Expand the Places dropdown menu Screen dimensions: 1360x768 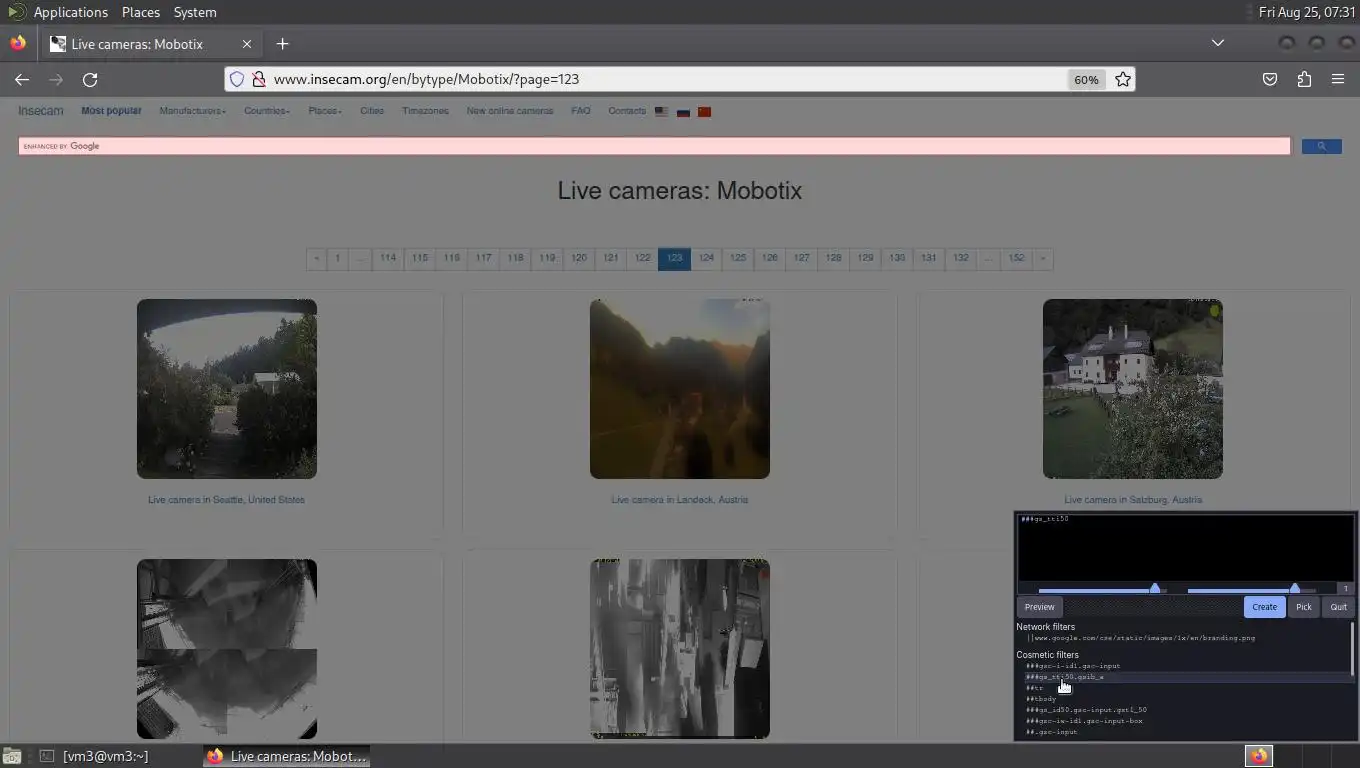[324, 111]
